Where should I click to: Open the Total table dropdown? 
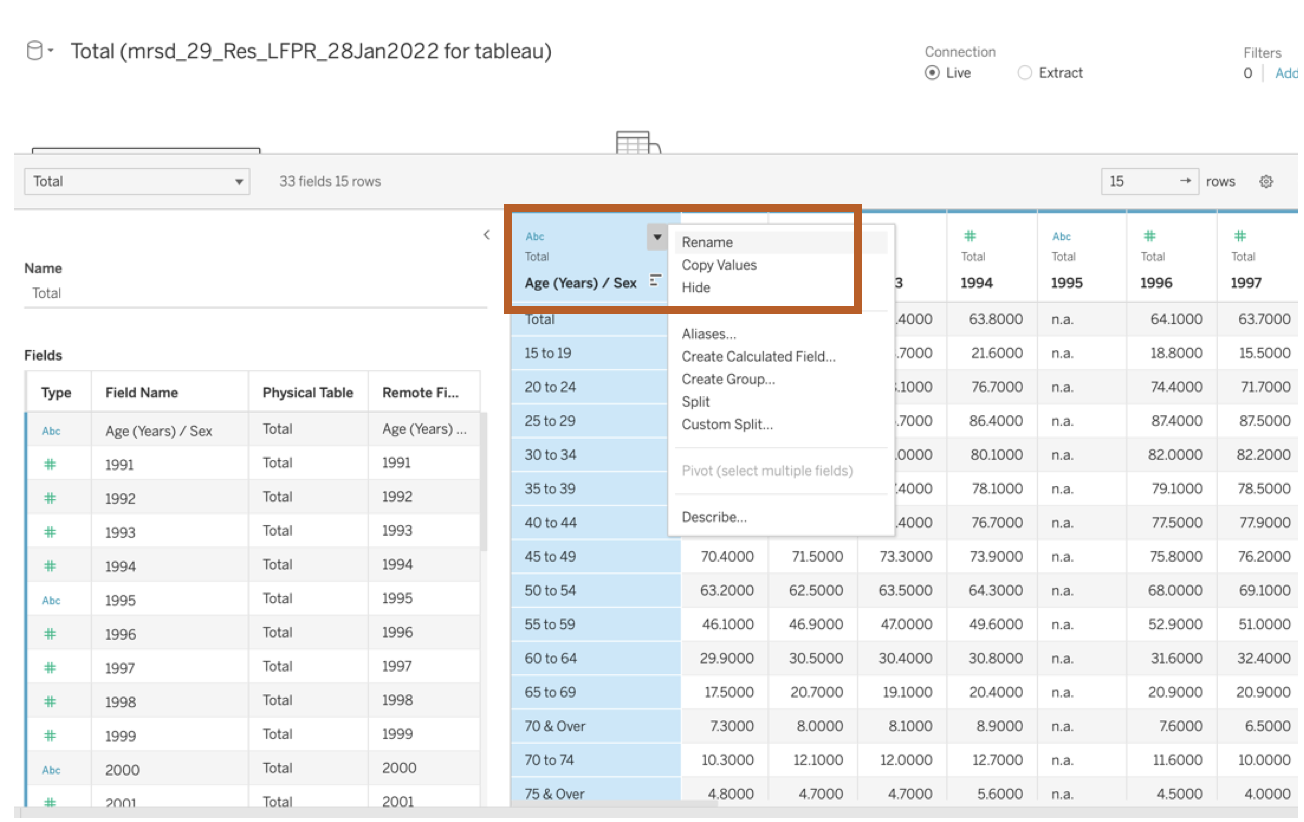[x=138, y=182]
